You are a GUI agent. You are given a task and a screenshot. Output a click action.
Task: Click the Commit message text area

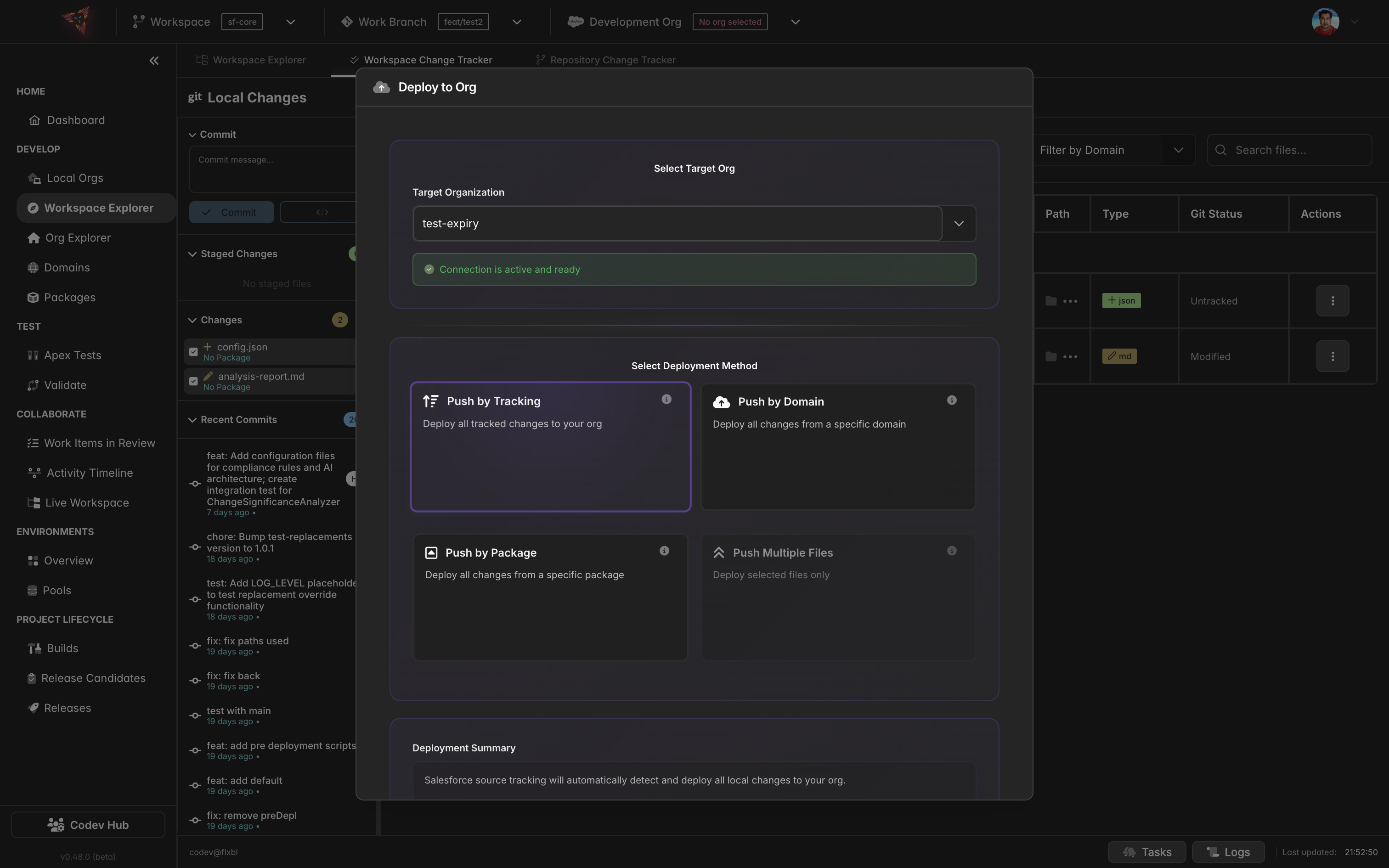click(x=272, y=169)
